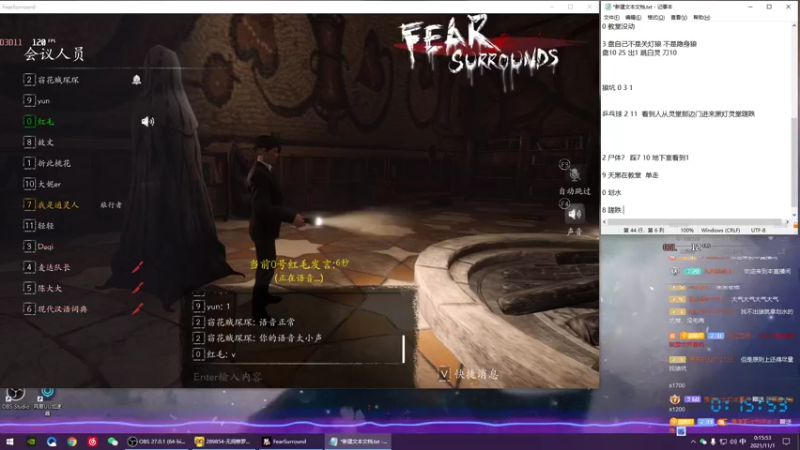Click chat message '语音正常'
Image resolution: width=800 pixels, height=450 pixels.
tap(244, 322)
